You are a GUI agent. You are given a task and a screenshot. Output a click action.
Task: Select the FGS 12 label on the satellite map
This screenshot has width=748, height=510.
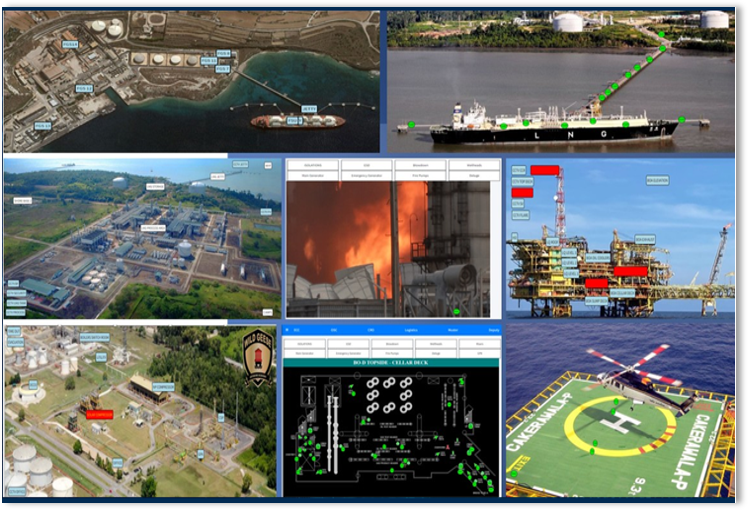pos(84,89)
